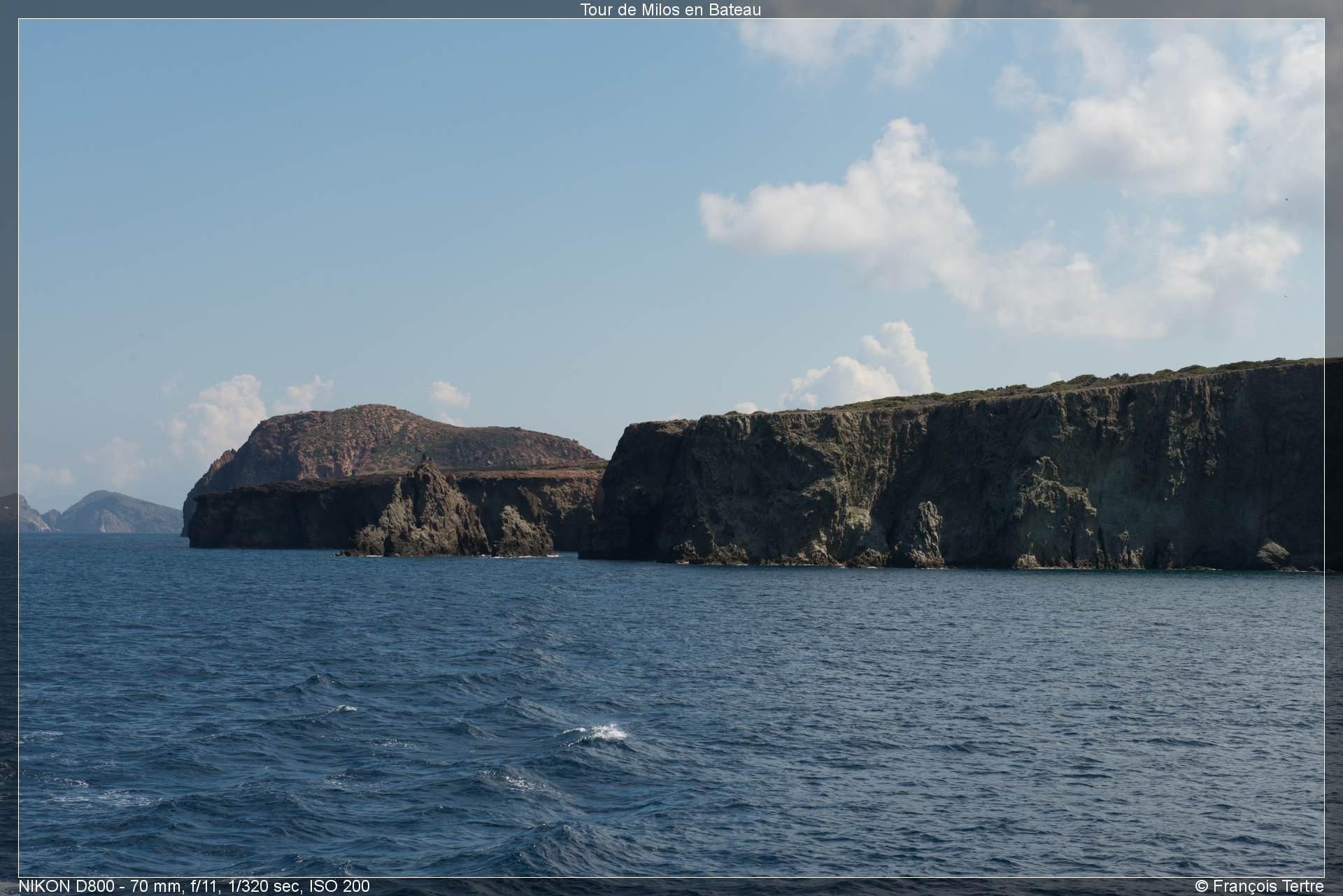The height and width of the screenshot is (896, 1343).
Task: Click the seascape photo of the cliffs
Action: pyautogui.click(x=671, y=448)
